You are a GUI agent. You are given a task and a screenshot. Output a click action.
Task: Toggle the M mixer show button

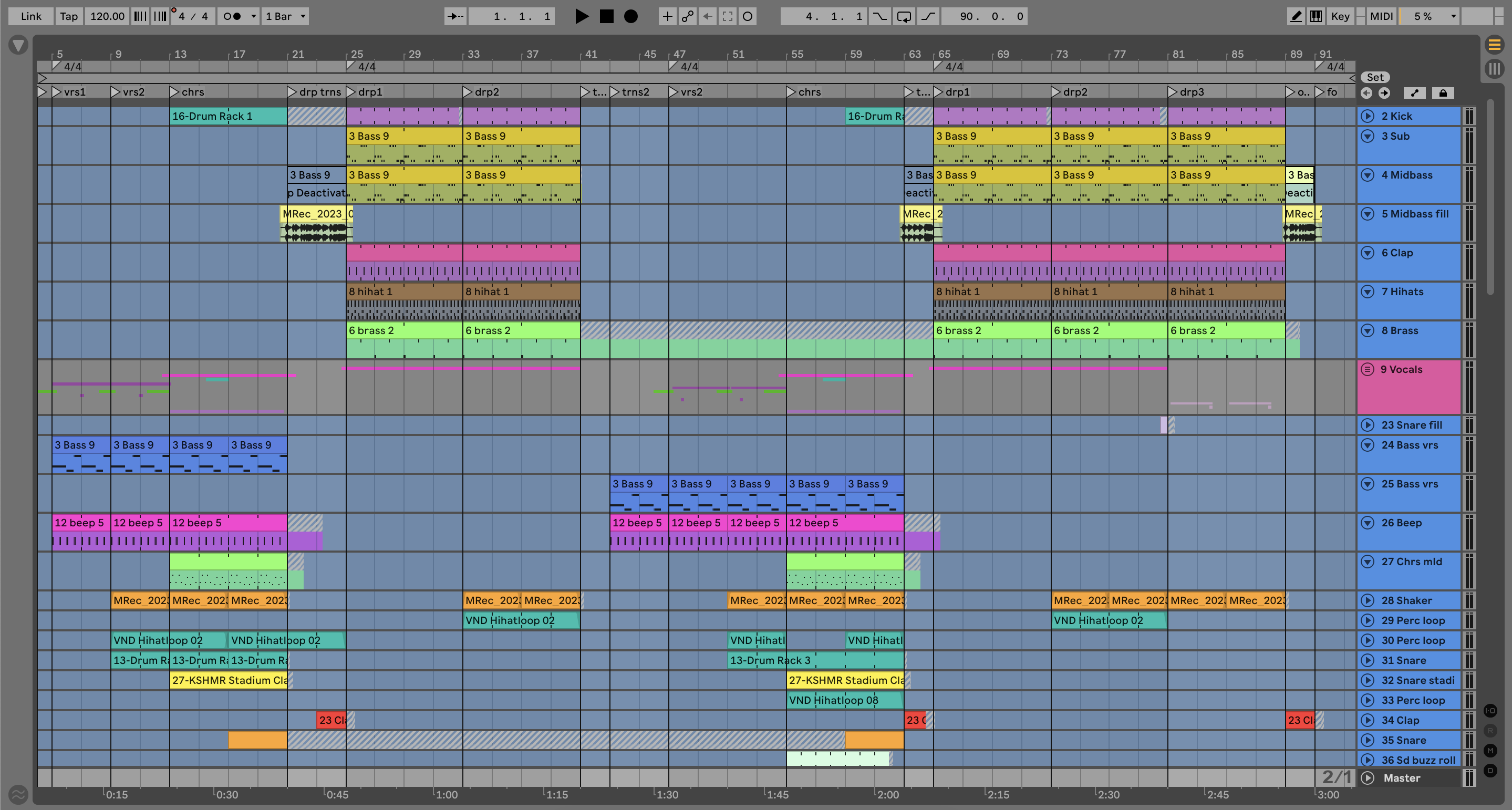pyautogui.click(x=1490, y=751)
